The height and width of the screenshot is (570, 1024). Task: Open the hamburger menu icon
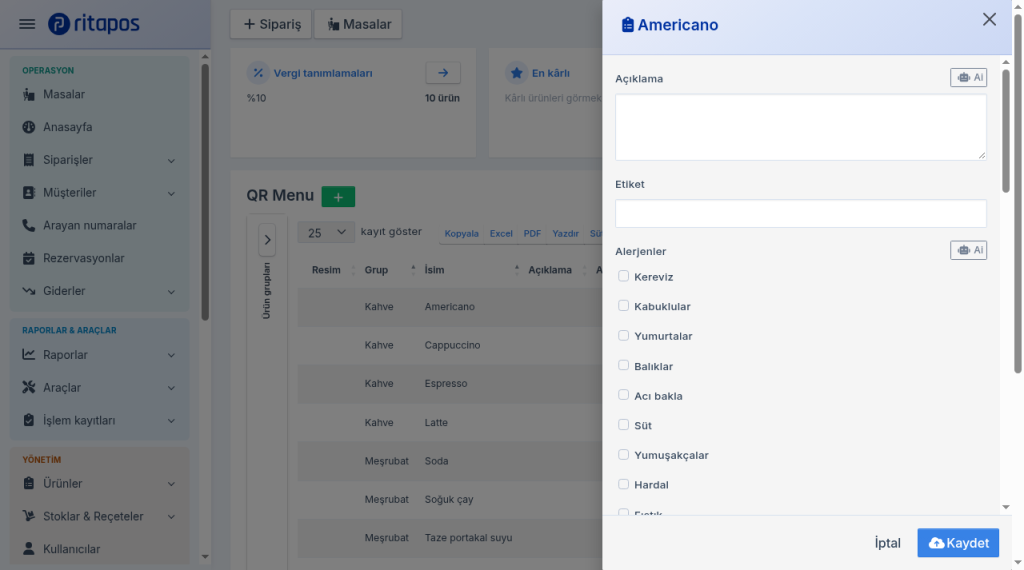pos(27,24)
